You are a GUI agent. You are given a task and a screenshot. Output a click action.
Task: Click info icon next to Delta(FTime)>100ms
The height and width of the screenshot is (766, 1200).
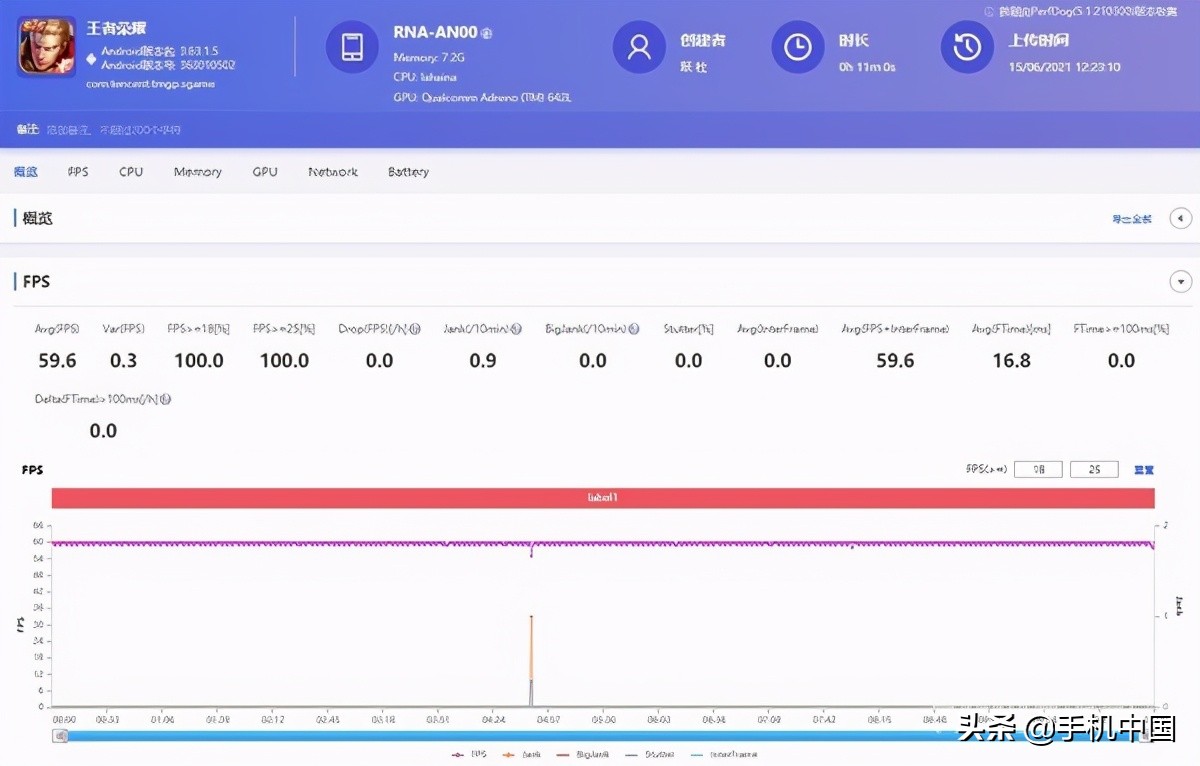tap(166, 399)
